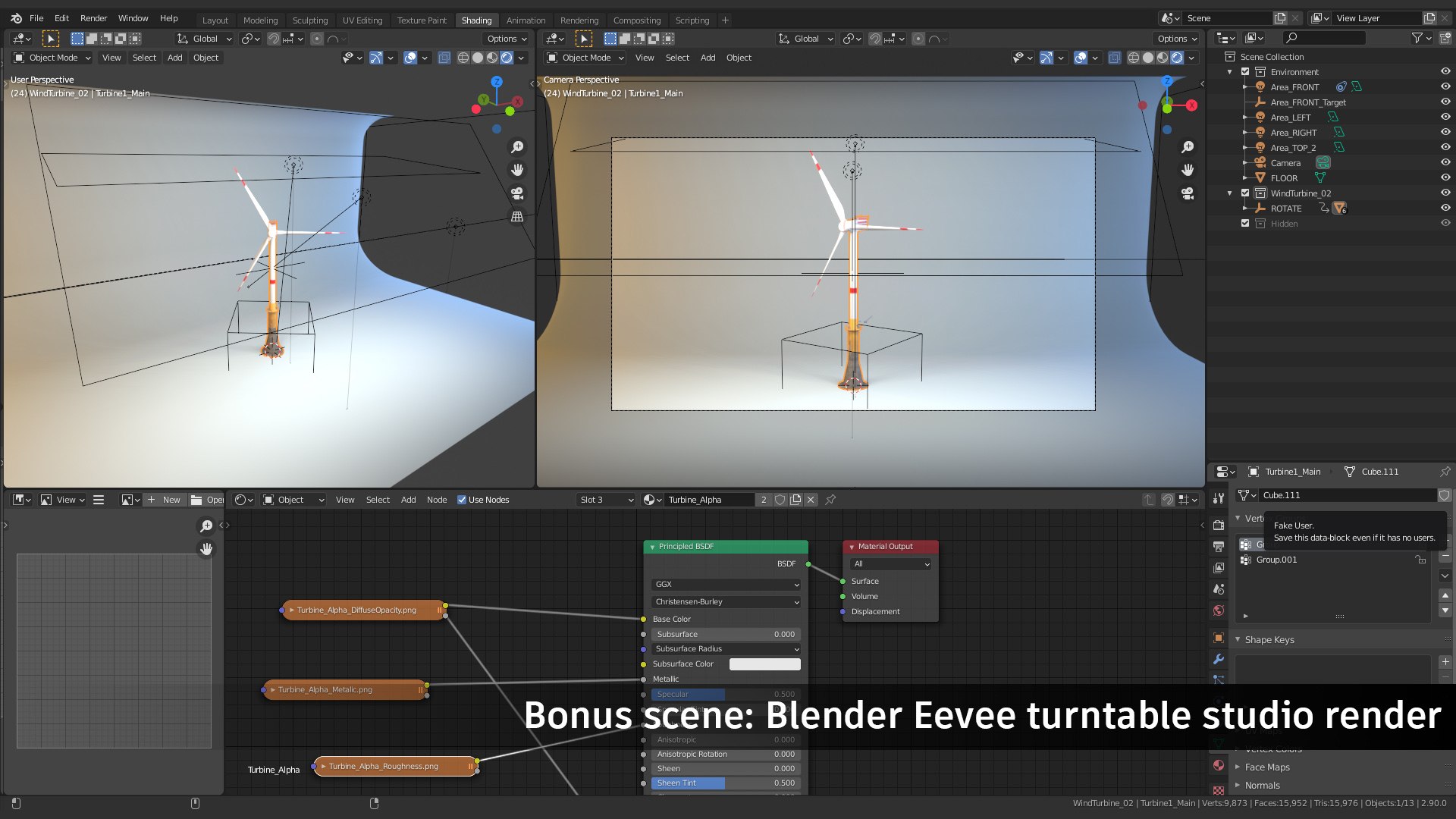Click the Subsurface Color swatch

[x=764, y=664]
